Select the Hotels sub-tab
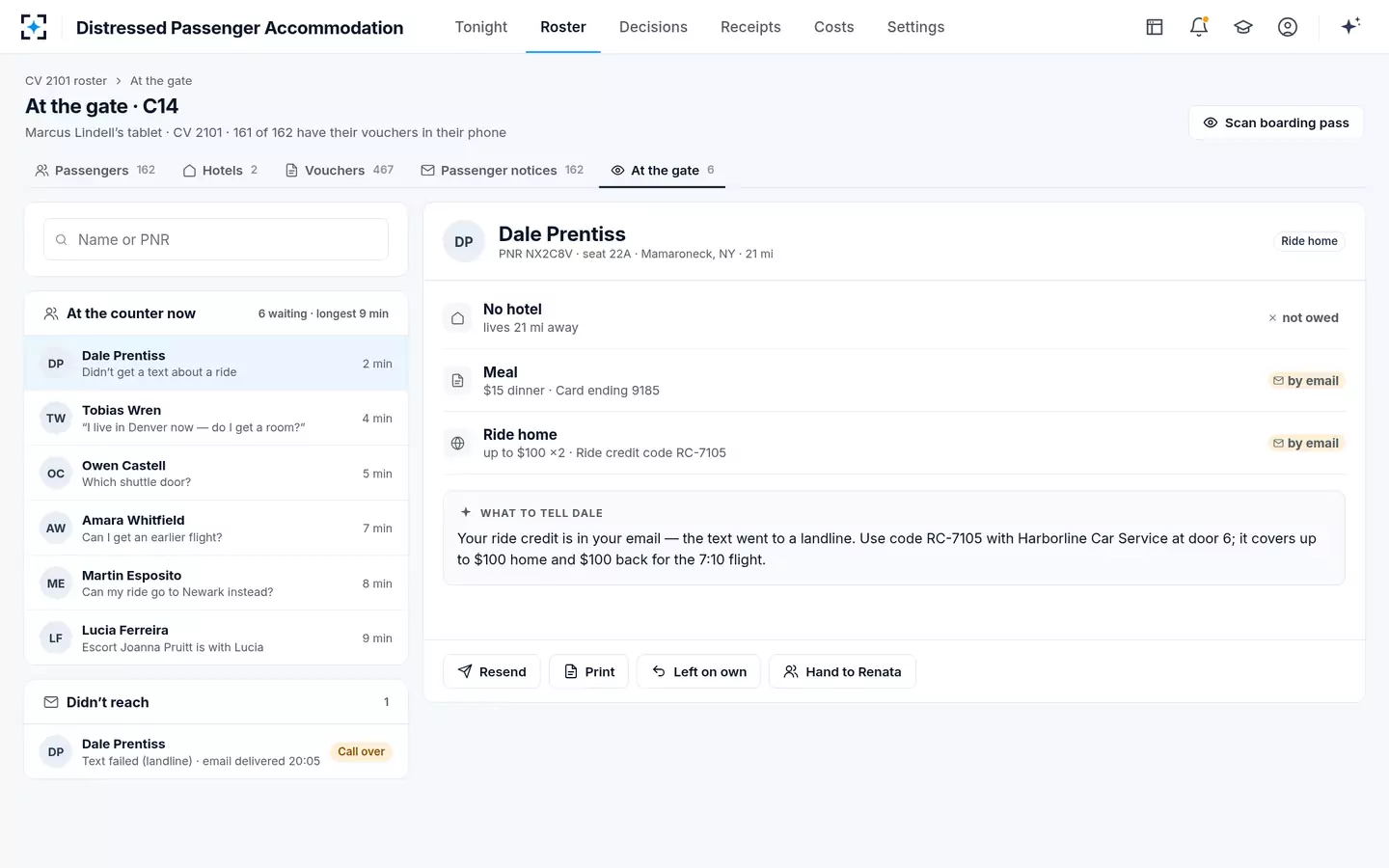This screenshot has width=1389, height=868. 220,171
